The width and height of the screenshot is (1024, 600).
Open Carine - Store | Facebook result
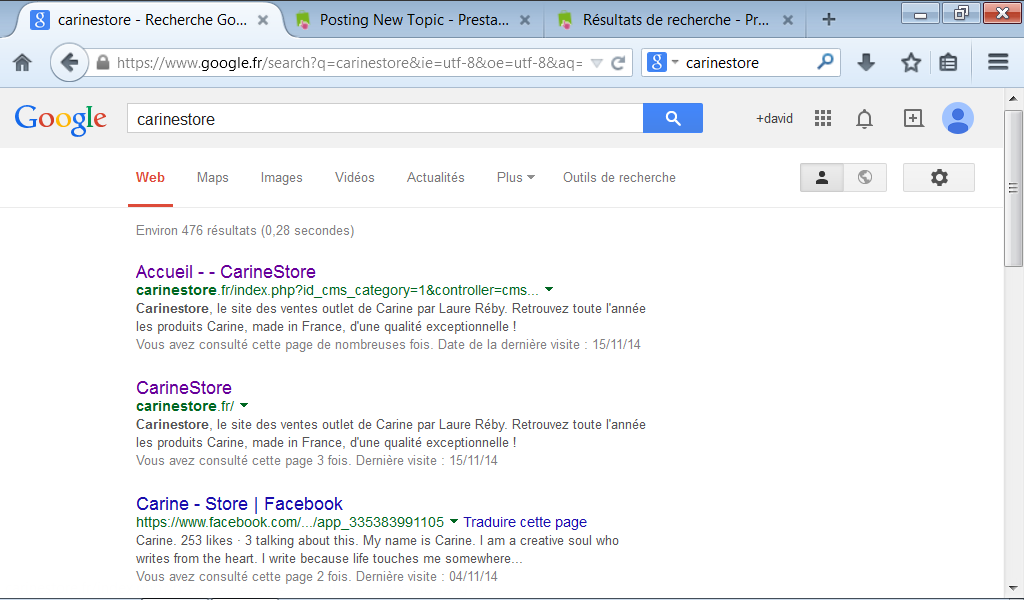239,504
